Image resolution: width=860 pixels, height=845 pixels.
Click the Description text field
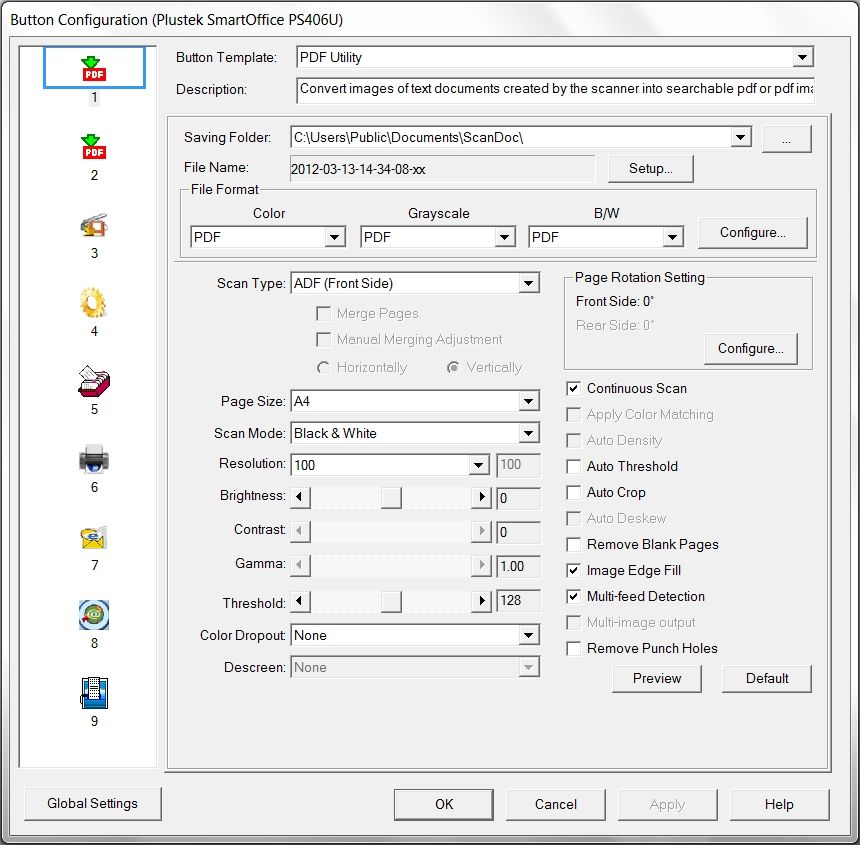coord(555,90)
